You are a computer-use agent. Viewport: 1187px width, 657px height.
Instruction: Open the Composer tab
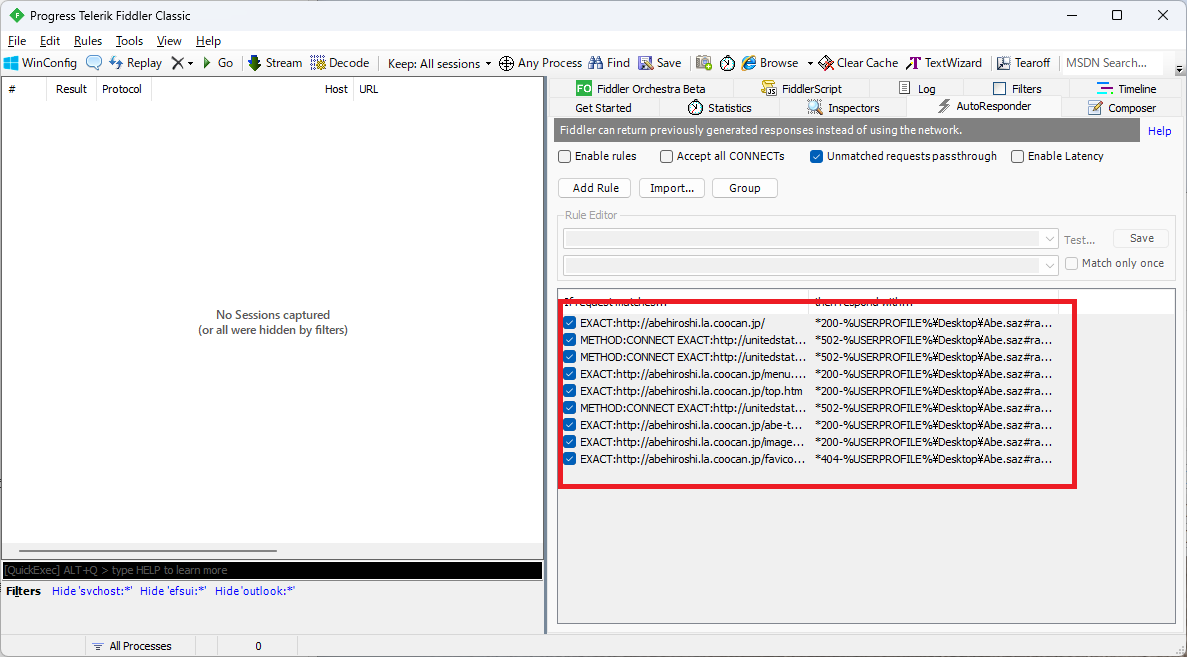1122,108
